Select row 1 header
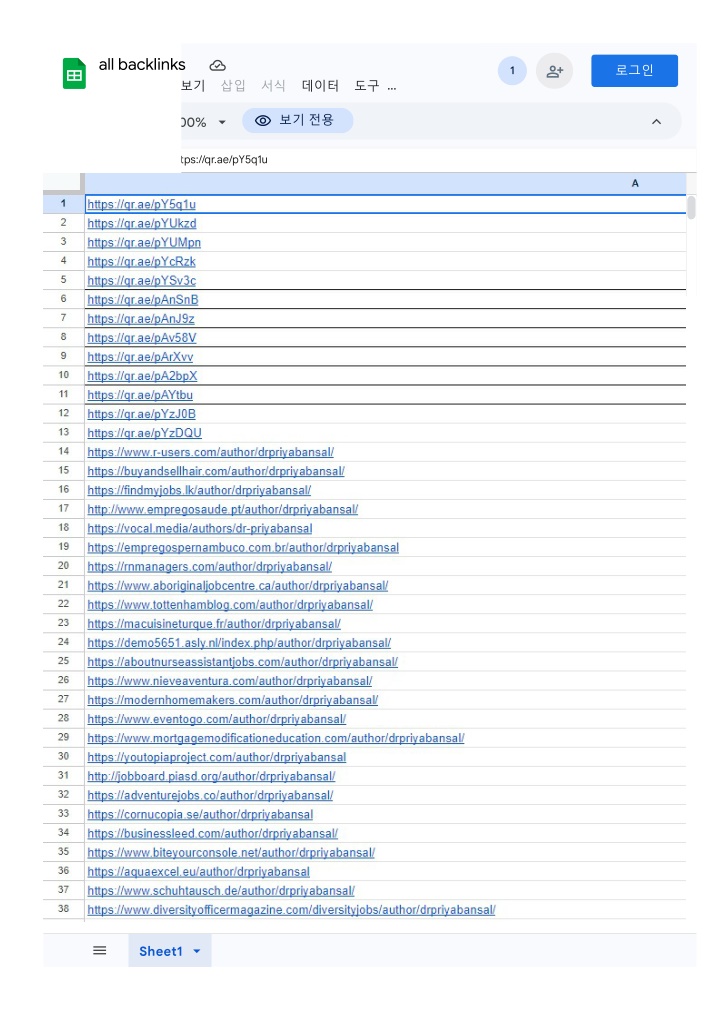 [63, 203]
